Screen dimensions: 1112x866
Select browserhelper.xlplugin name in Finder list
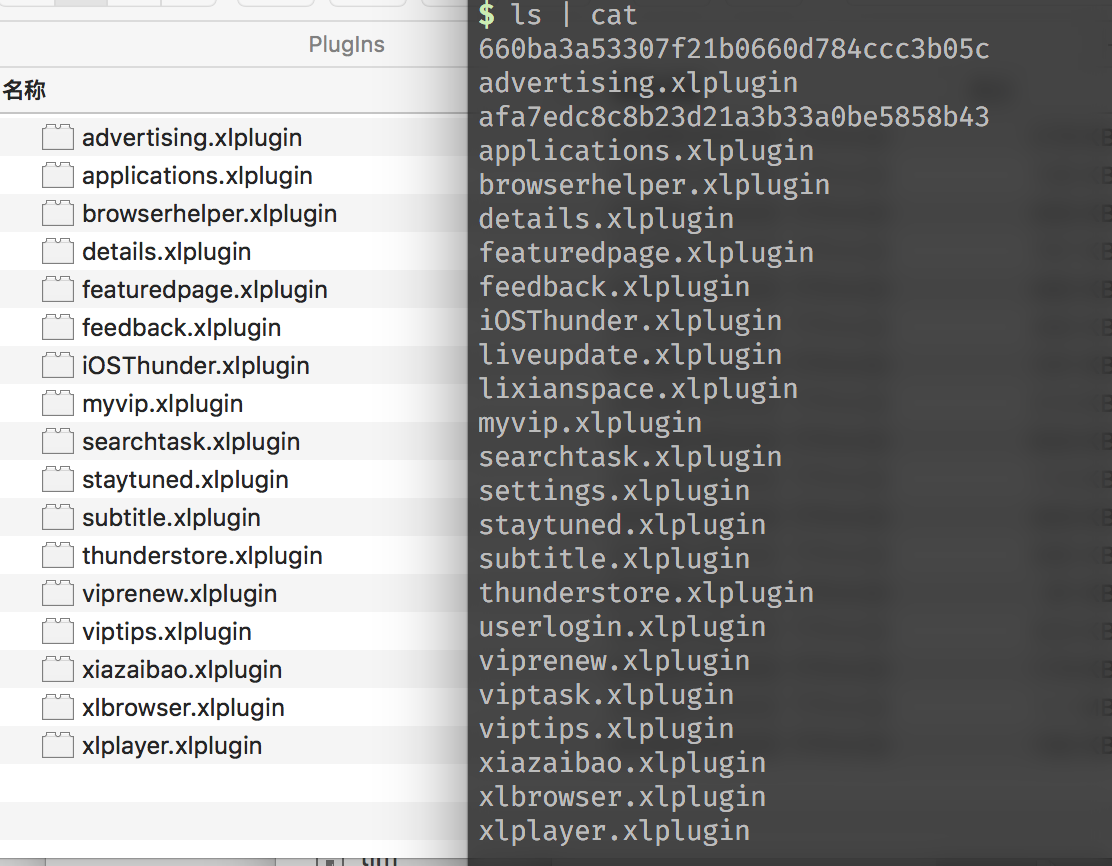tap(209, 214)
